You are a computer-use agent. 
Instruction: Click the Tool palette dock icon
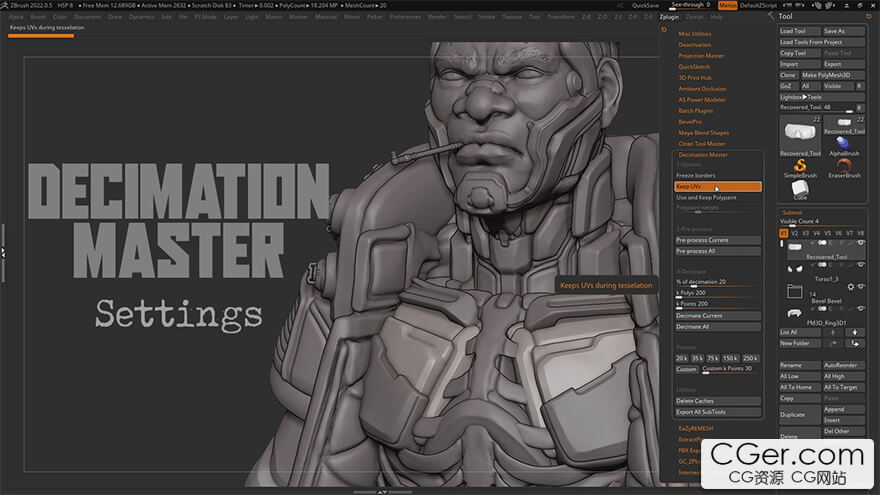(x=869, y=16)
